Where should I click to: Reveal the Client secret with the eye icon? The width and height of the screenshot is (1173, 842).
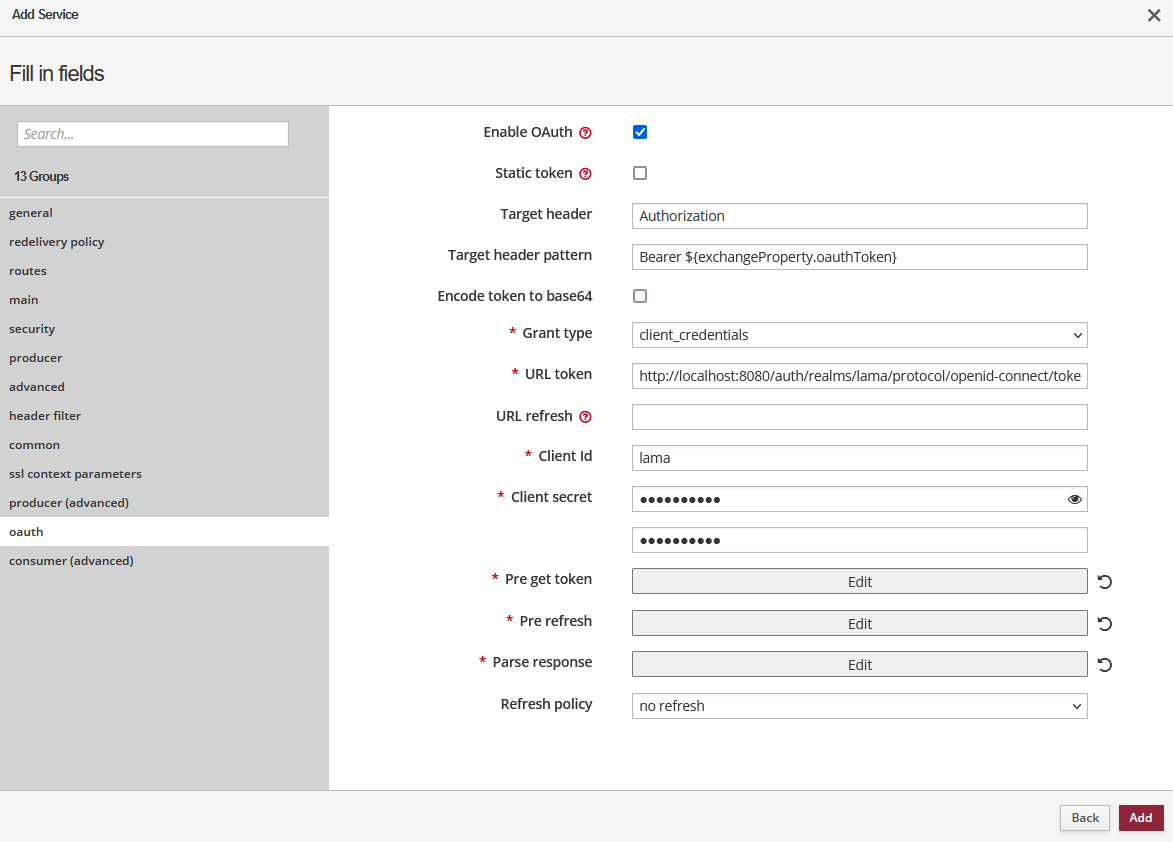1074,498
